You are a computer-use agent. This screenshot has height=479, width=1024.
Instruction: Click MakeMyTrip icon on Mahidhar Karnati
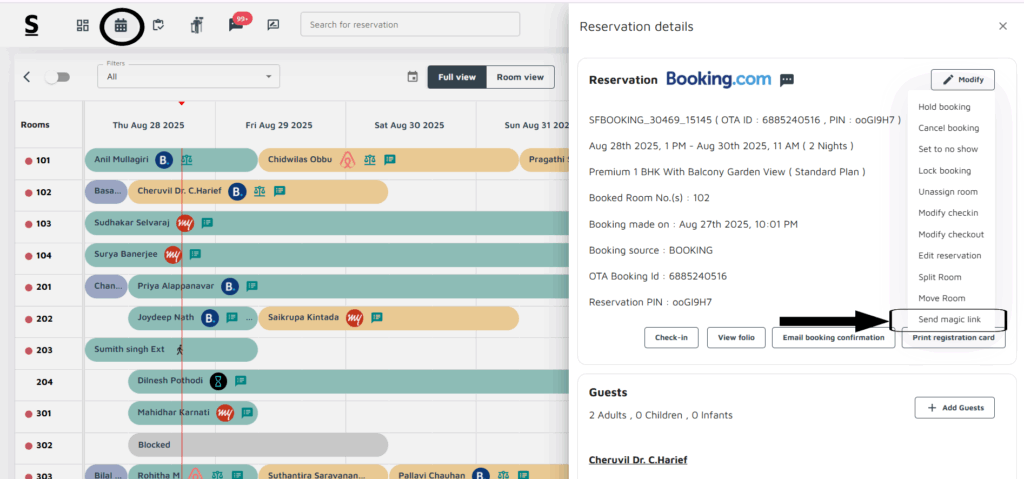pyautogui.click(x=225, y=413)
